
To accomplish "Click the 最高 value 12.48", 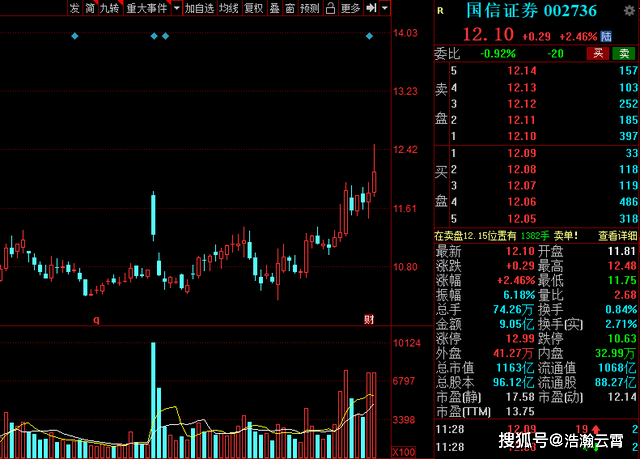I will point(622,266).
